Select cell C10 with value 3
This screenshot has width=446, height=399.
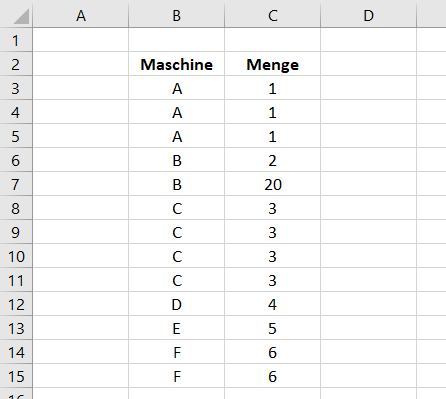click(x=273, y=256)
